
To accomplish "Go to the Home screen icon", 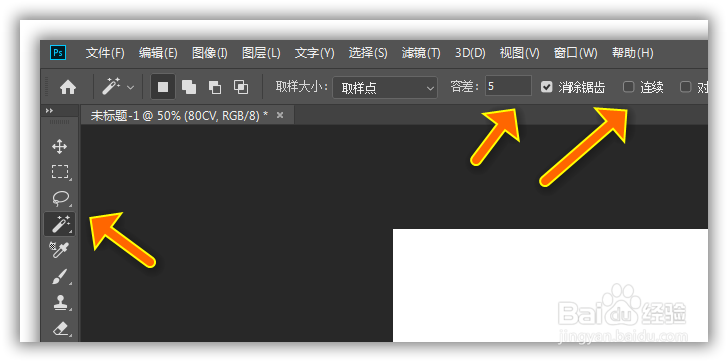I will point(68,87).
